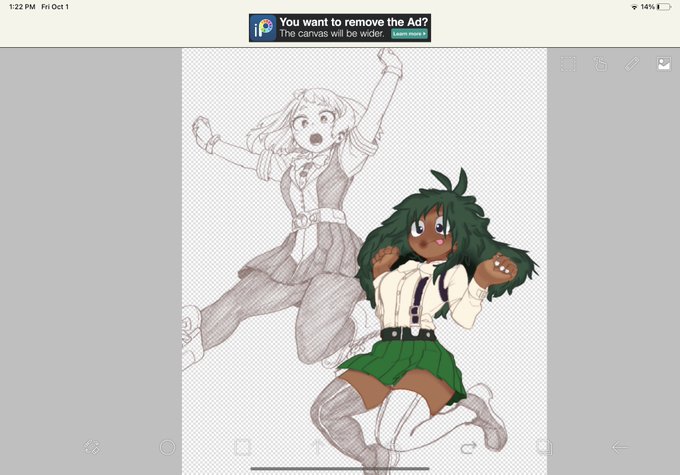Open the stabilizer hand tool
680x475 pixels.
(600, 64)
